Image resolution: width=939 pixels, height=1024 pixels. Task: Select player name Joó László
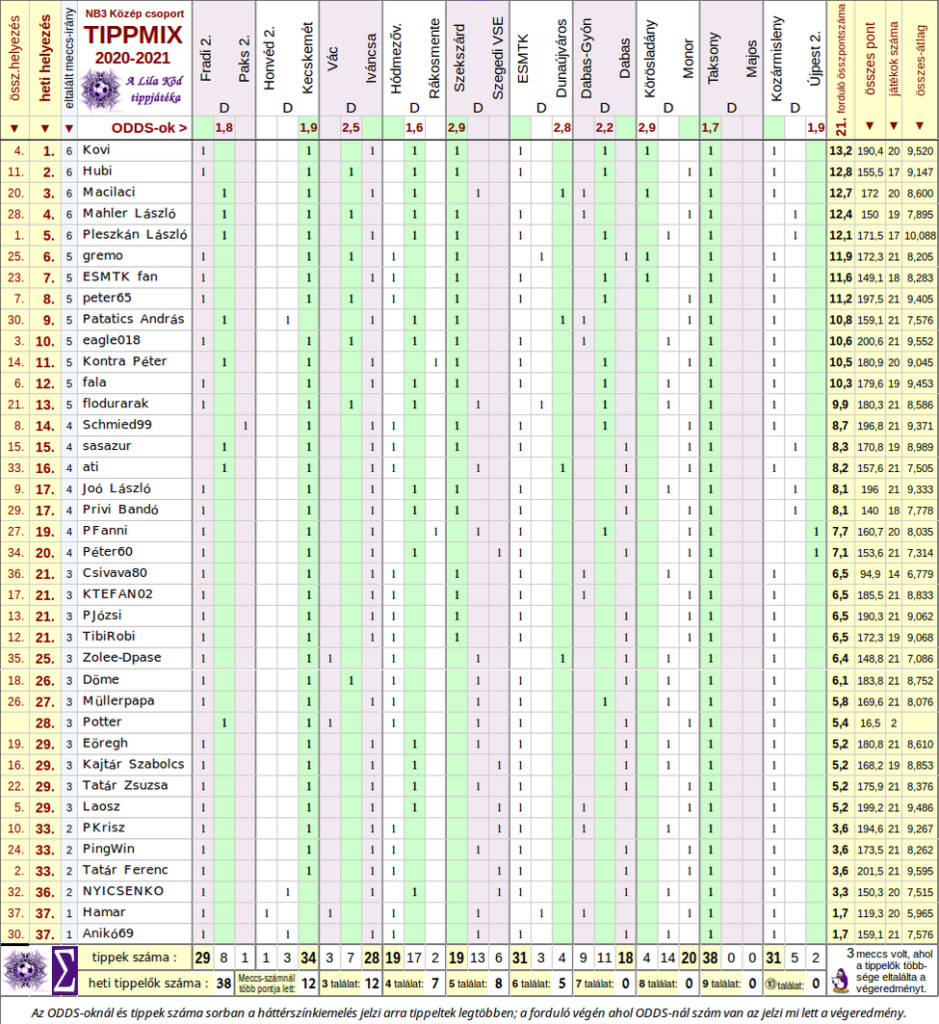tap(116, 488)
